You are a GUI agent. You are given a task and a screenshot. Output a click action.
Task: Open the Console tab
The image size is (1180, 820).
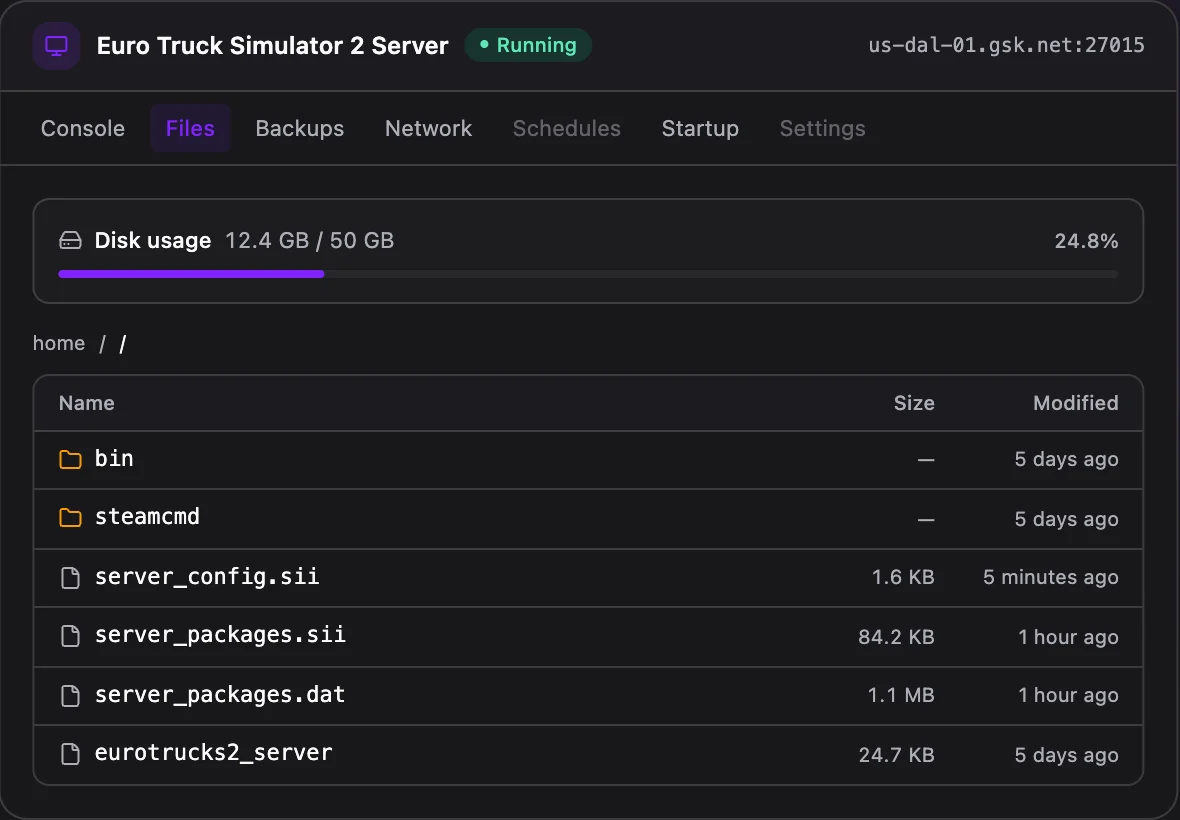[x=83, y=129]
